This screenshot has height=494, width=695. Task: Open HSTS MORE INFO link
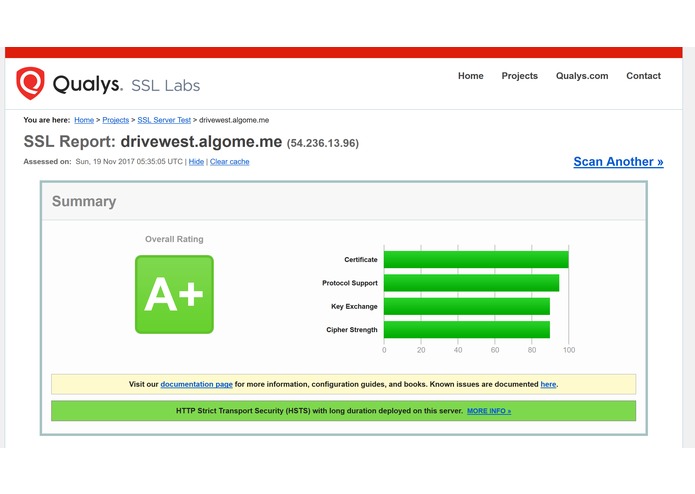coord(489,411)
